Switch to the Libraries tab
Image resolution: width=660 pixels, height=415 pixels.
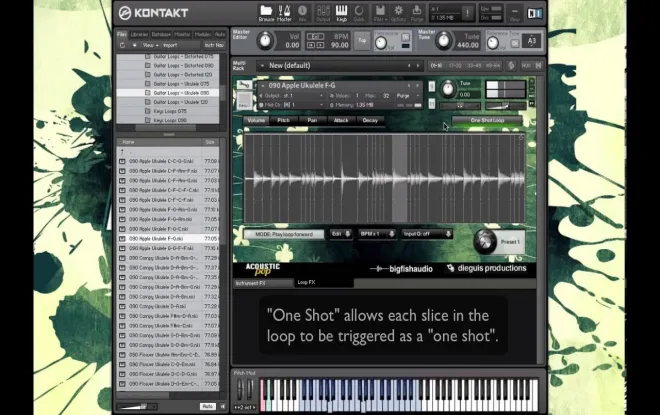pyautogui.click(x=139, y=35)
